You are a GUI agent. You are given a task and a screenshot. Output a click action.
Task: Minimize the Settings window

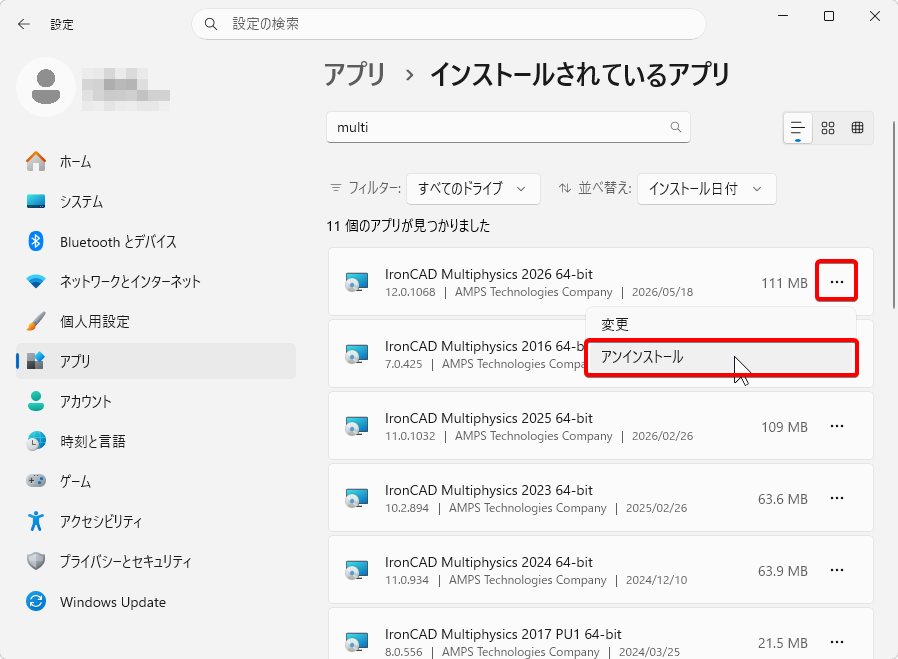click(783, 16)
